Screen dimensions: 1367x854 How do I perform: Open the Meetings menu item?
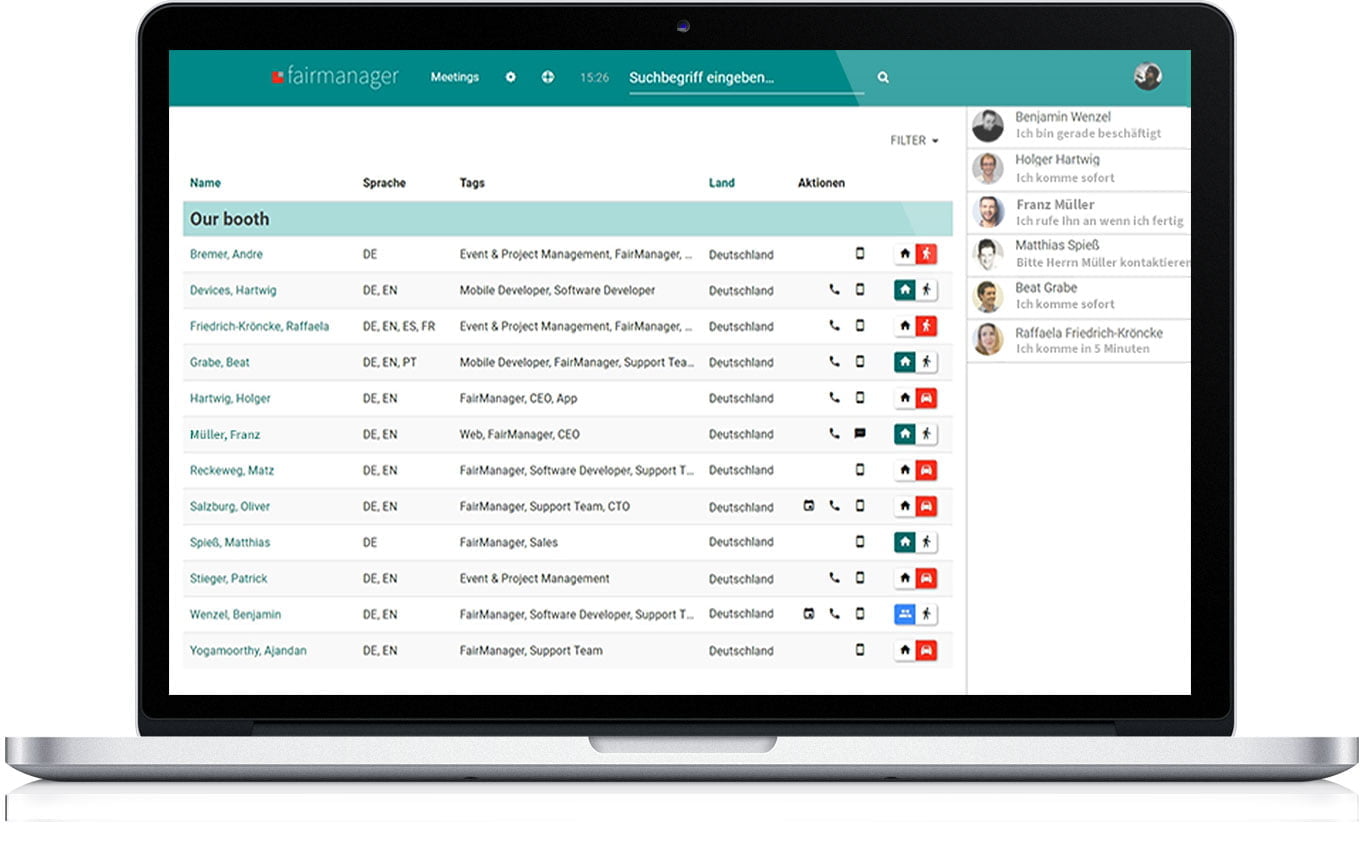[454, 77]
